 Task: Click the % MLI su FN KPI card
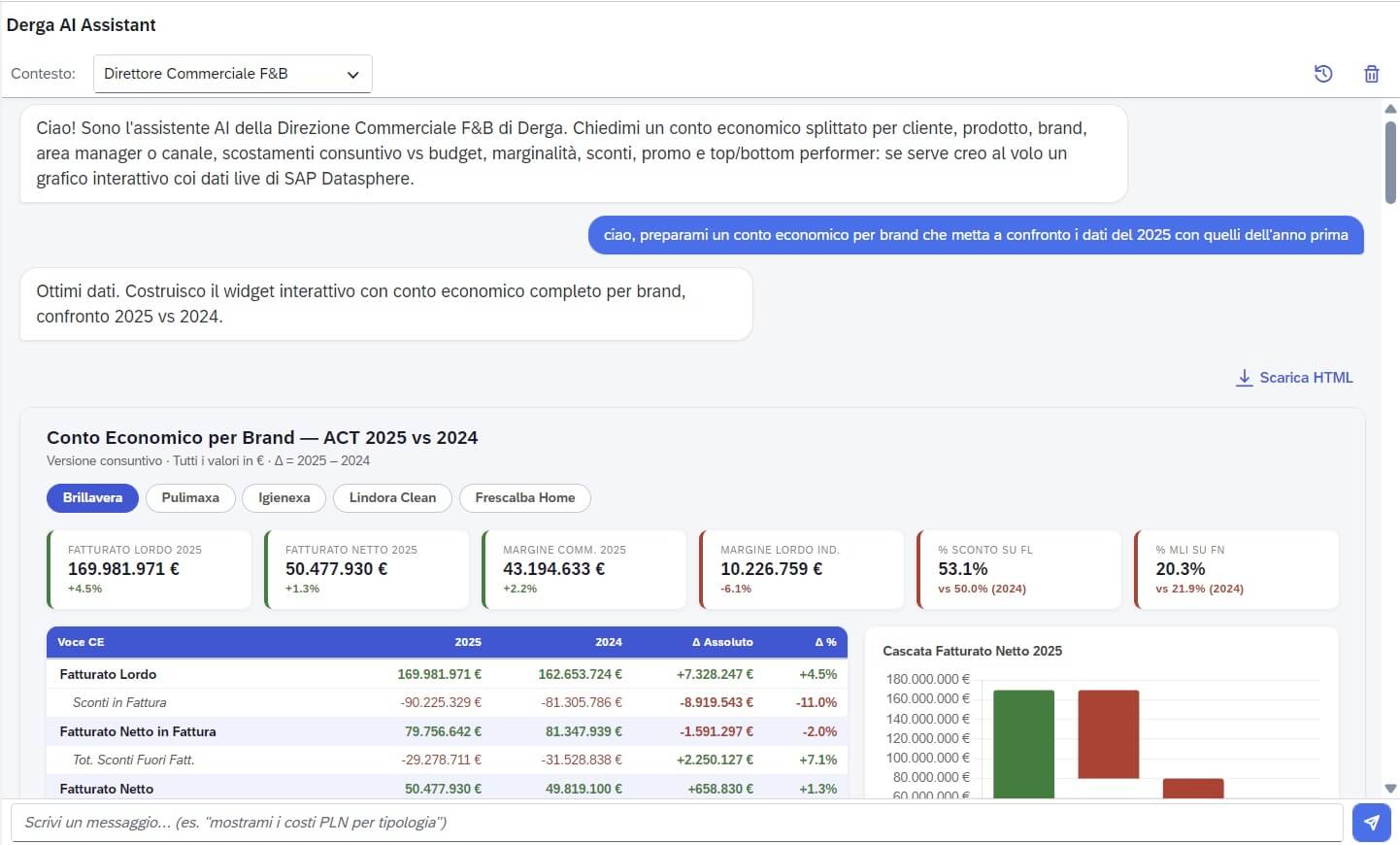click(x=1236, y=570)
